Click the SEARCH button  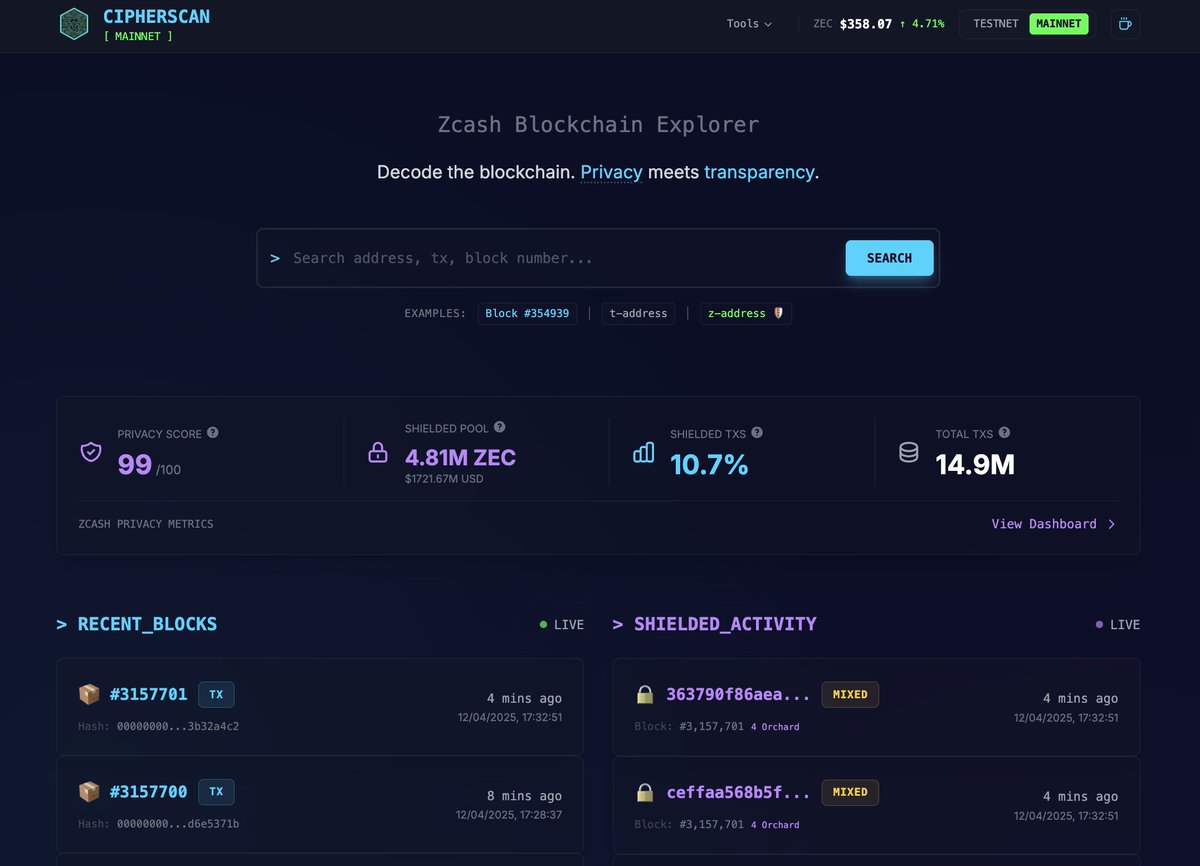[889, 258]
